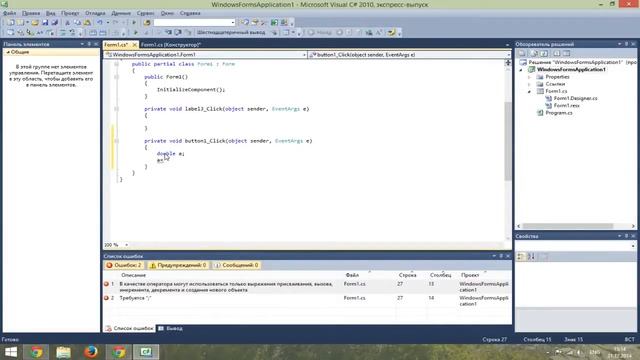Toggle the Предупреждений: 0 warnings filter

click(178, 265)
